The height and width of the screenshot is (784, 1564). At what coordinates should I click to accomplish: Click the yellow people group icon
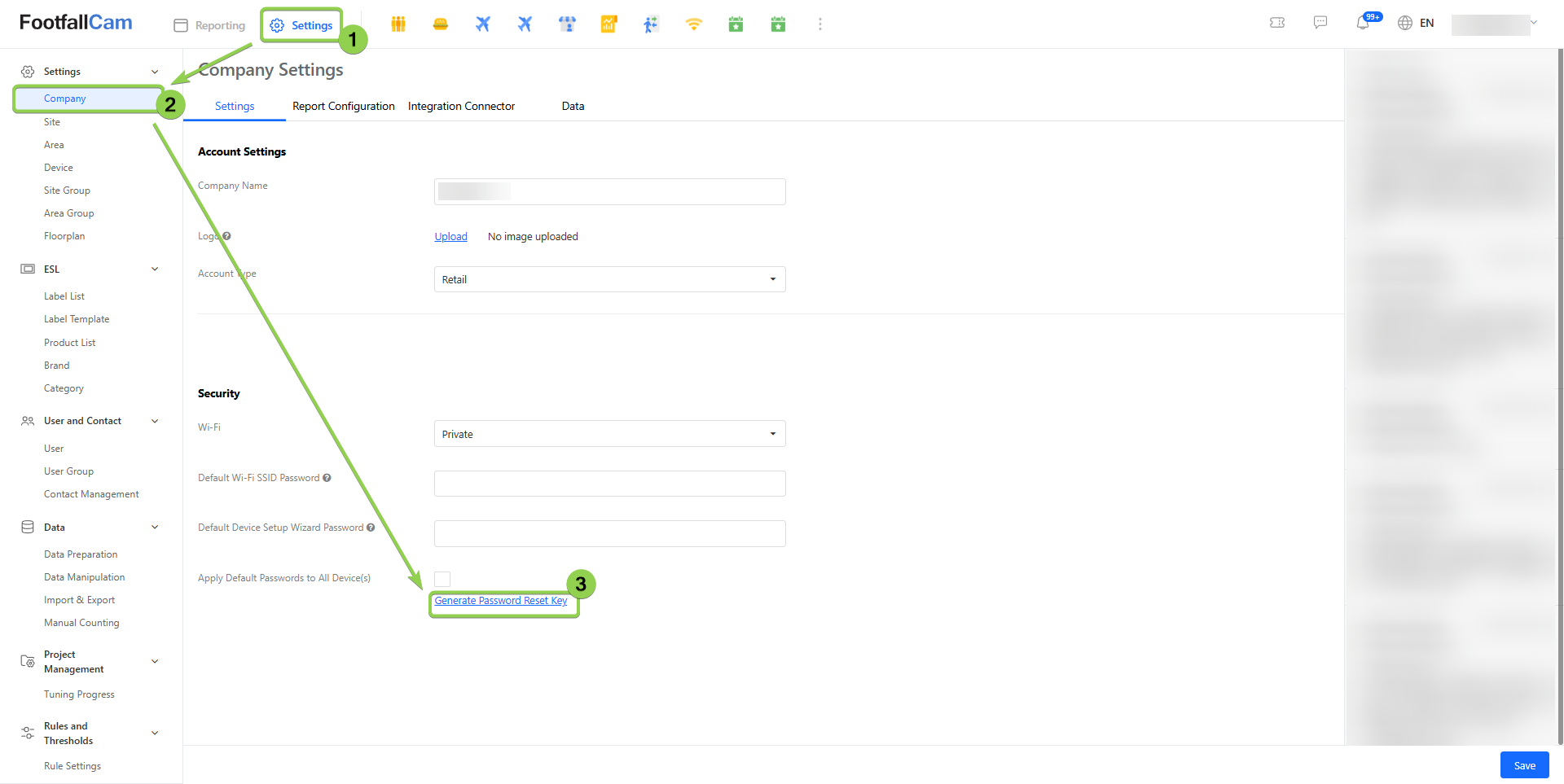398,24
